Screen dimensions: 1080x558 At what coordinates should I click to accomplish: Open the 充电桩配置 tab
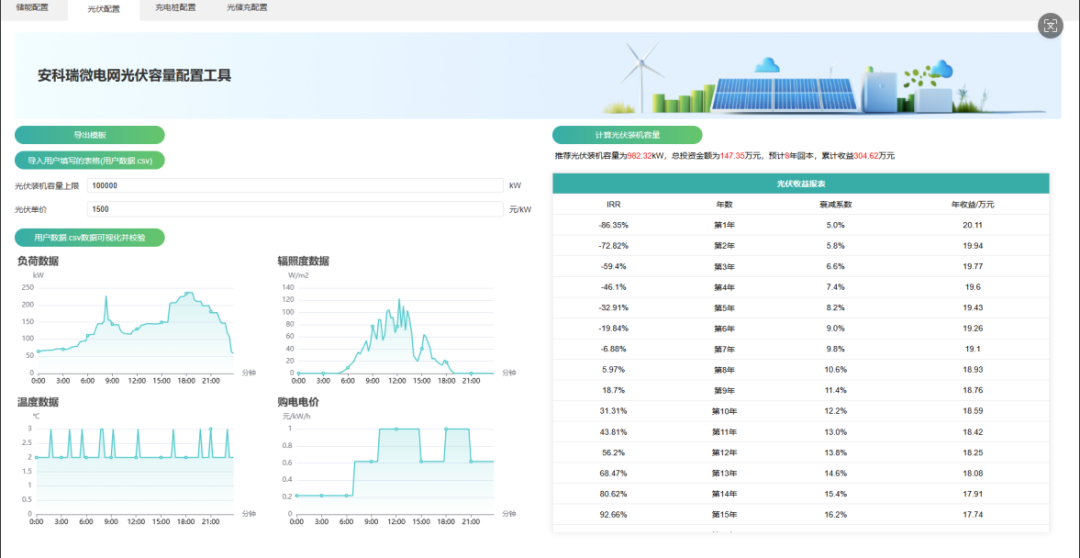coord(176,8)
